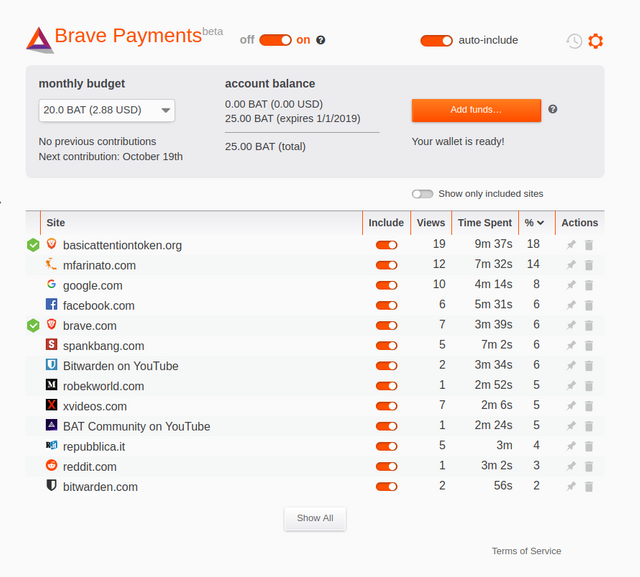Image resolution: width=640 pixels, height=577 pixels.
Task: Delete Bitwarden on YouTube row
Action: [x=589, y=365]
